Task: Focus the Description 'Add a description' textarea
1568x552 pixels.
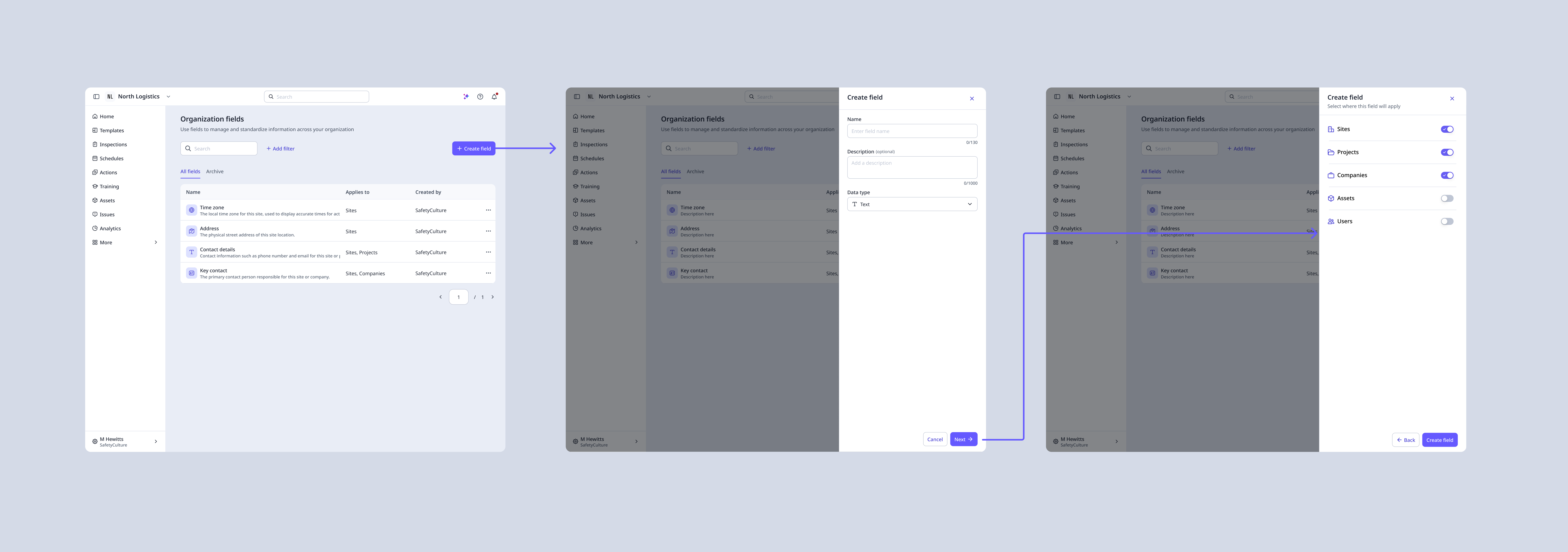Action: tap(912, 167)
